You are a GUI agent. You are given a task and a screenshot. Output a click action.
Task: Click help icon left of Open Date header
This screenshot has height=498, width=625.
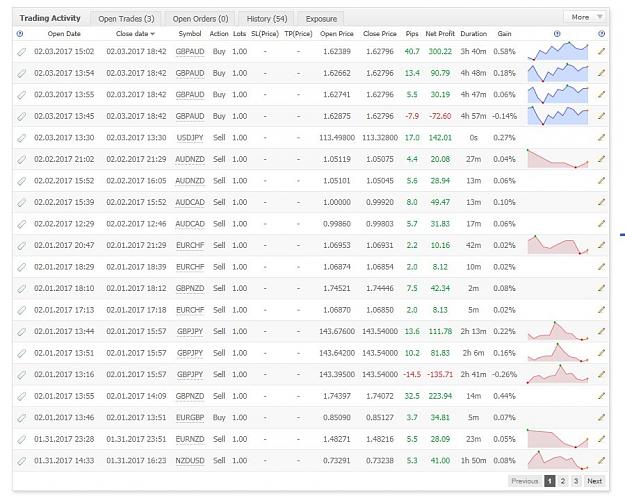click(20, 34)
